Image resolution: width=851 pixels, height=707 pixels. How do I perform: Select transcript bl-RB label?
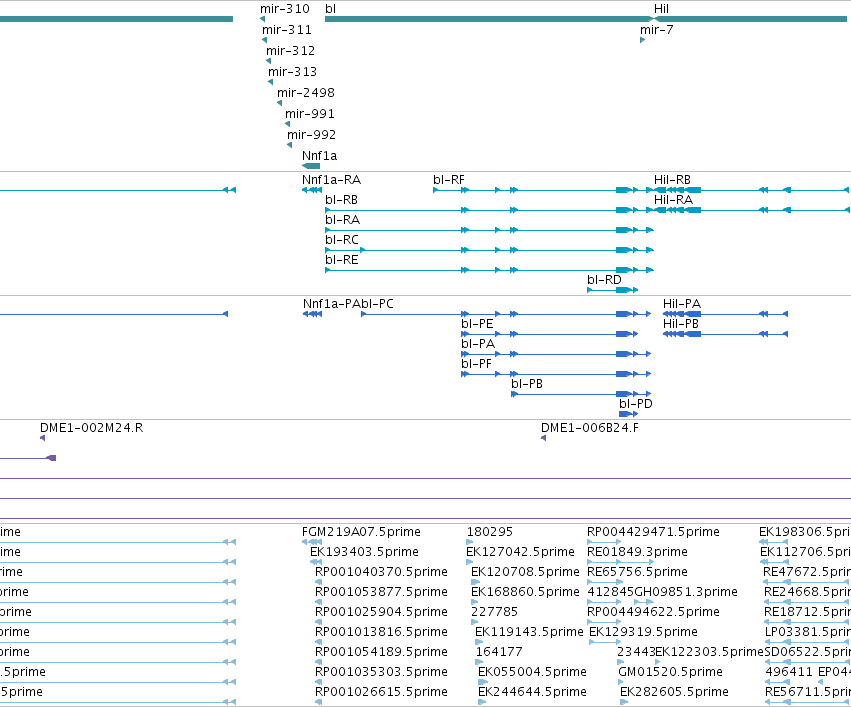point(341,200)
